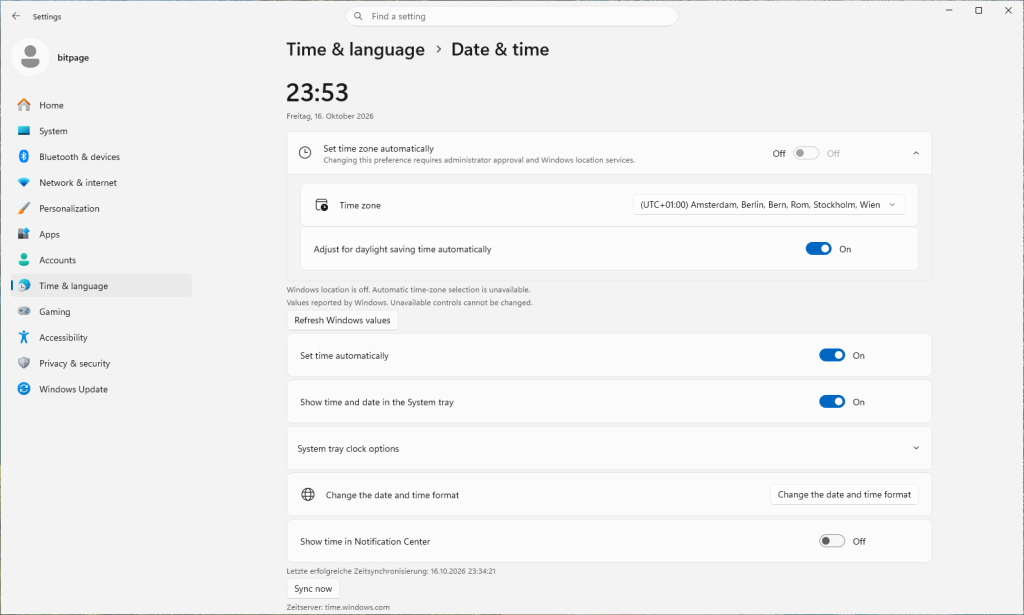This screenshot has width=1024, height=615.
Task: Click Refresh Windows values button
Action: (342, 320)
